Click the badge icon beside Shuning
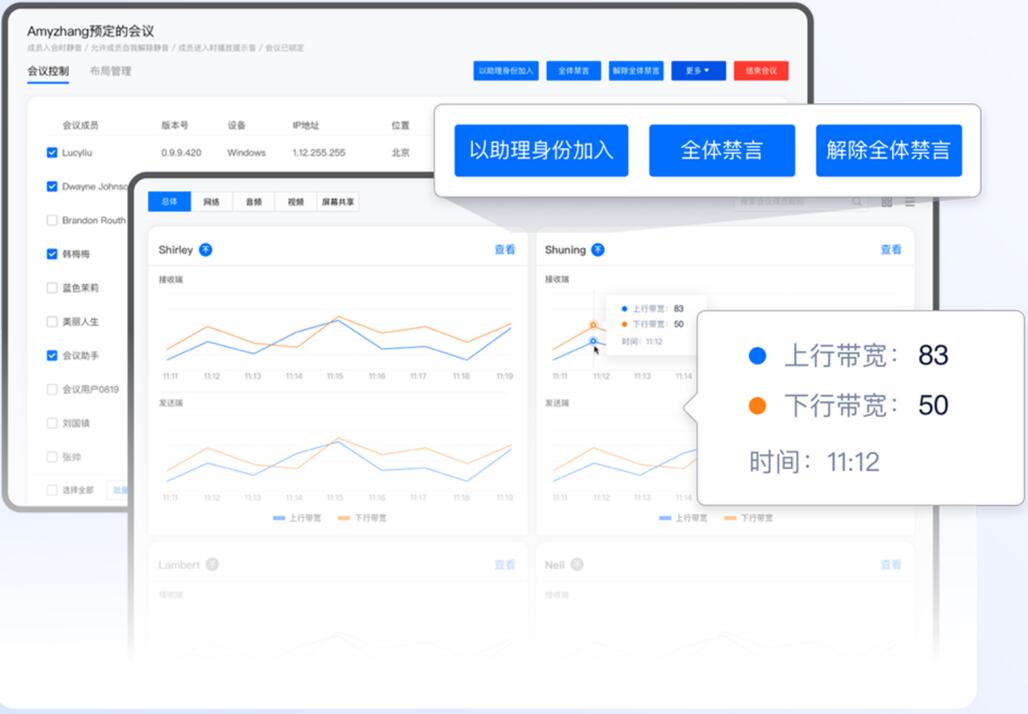The image size is (1028, 714). (597, 249)
